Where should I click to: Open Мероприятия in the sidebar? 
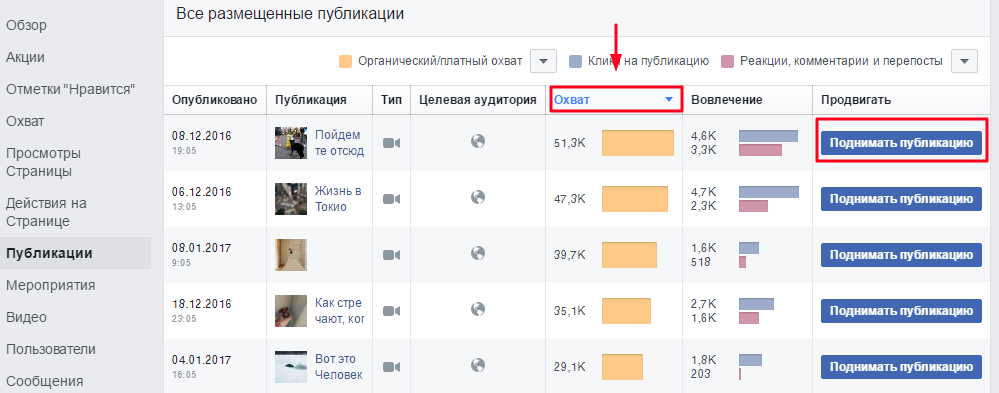pos(50,285)
